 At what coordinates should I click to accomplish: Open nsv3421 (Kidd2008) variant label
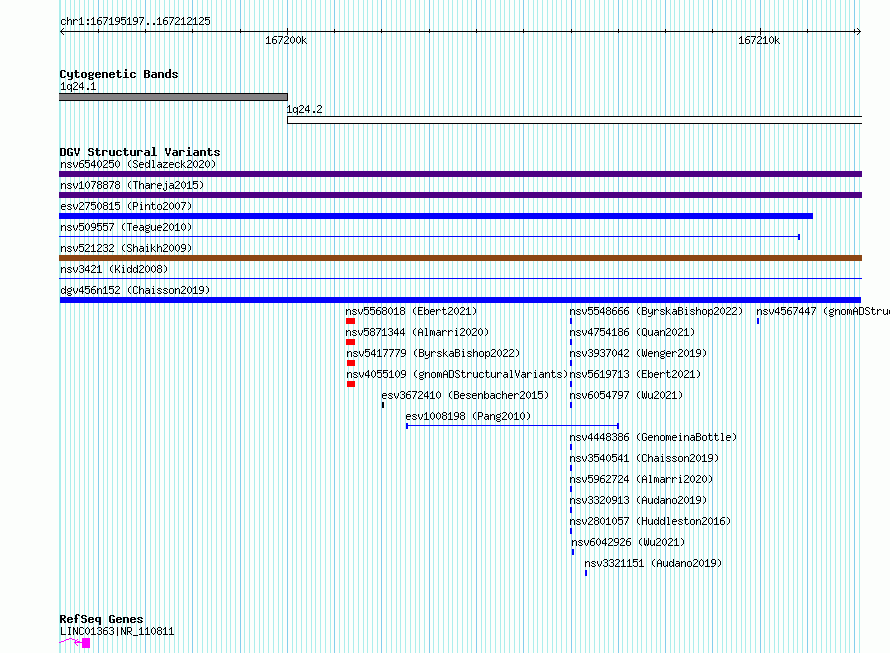tap(114, 269)
